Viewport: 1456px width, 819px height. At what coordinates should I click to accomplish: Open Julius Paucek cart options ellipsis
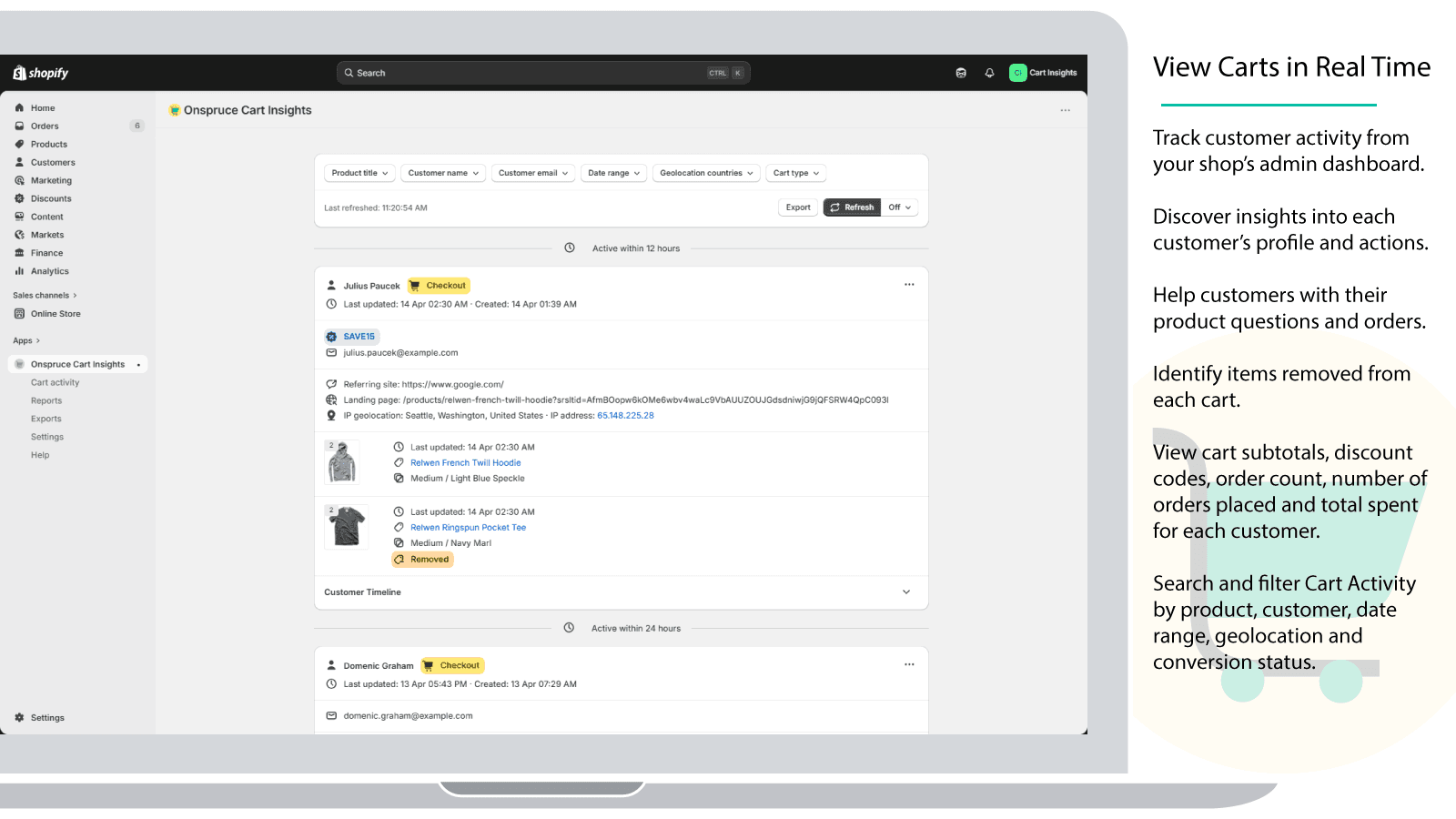[x=909, y=285]
